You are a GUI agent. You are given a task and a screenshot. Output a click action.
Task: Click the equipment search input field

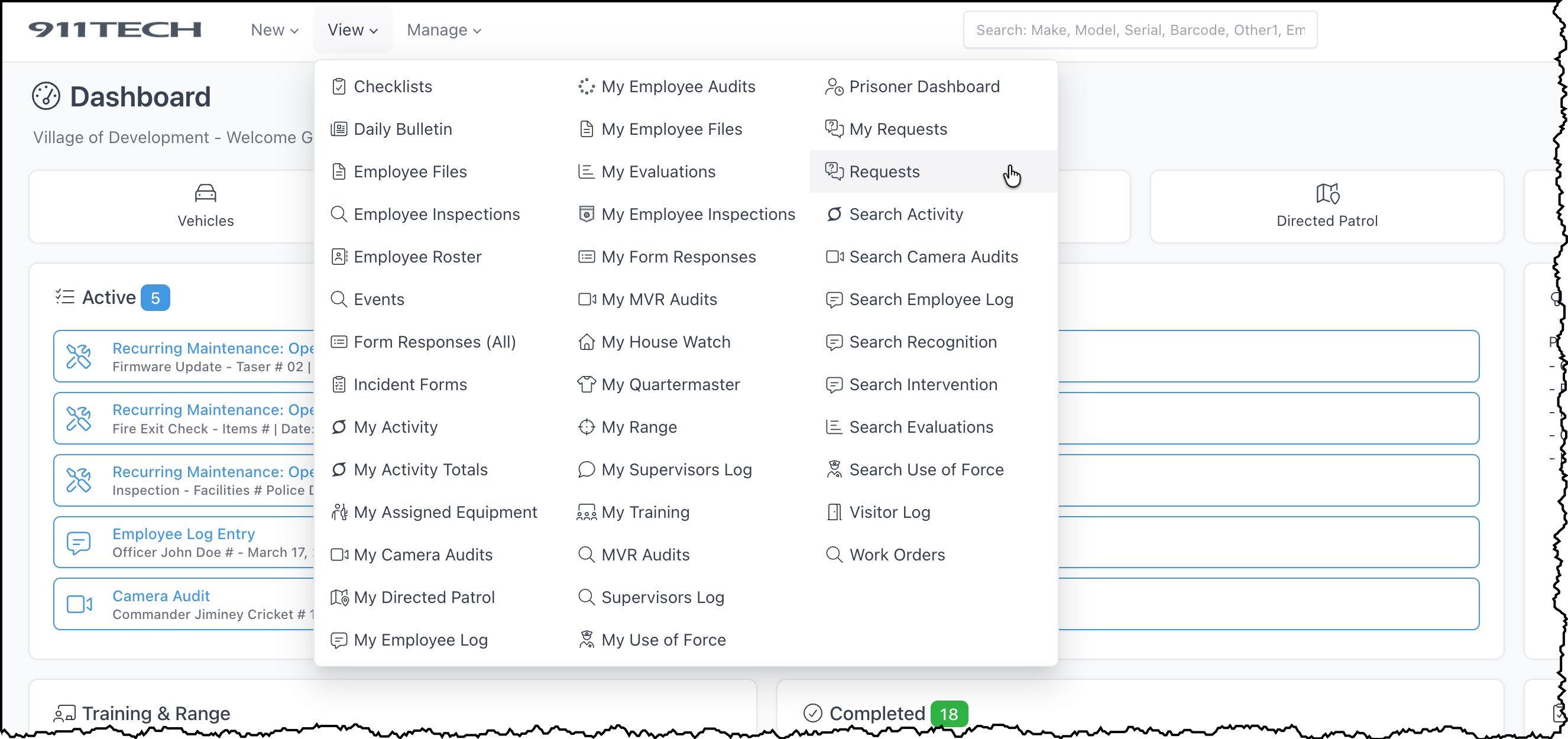1139,30
